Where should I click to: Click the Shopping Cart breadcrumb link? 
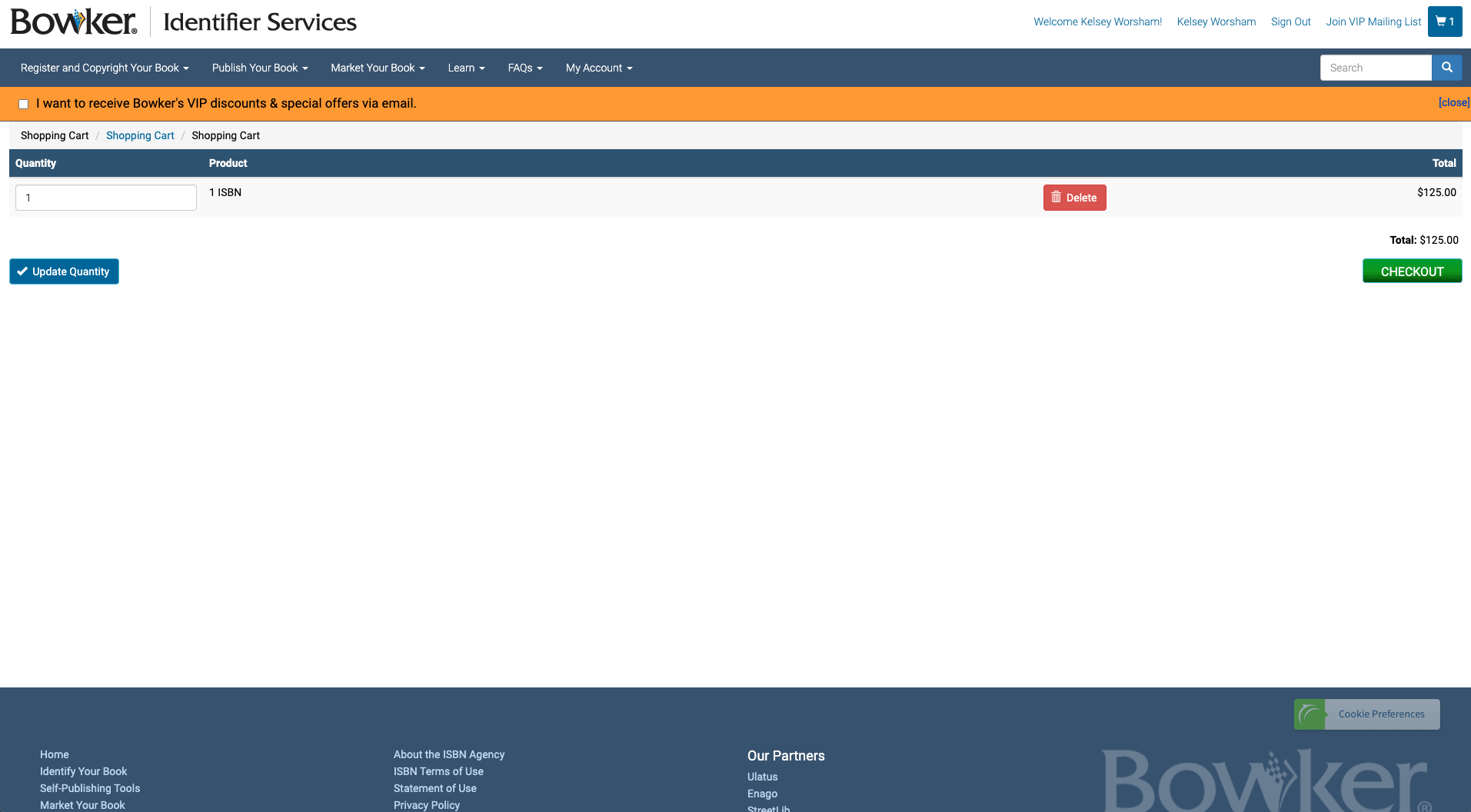pyautogui.click(x=140, y=135)
